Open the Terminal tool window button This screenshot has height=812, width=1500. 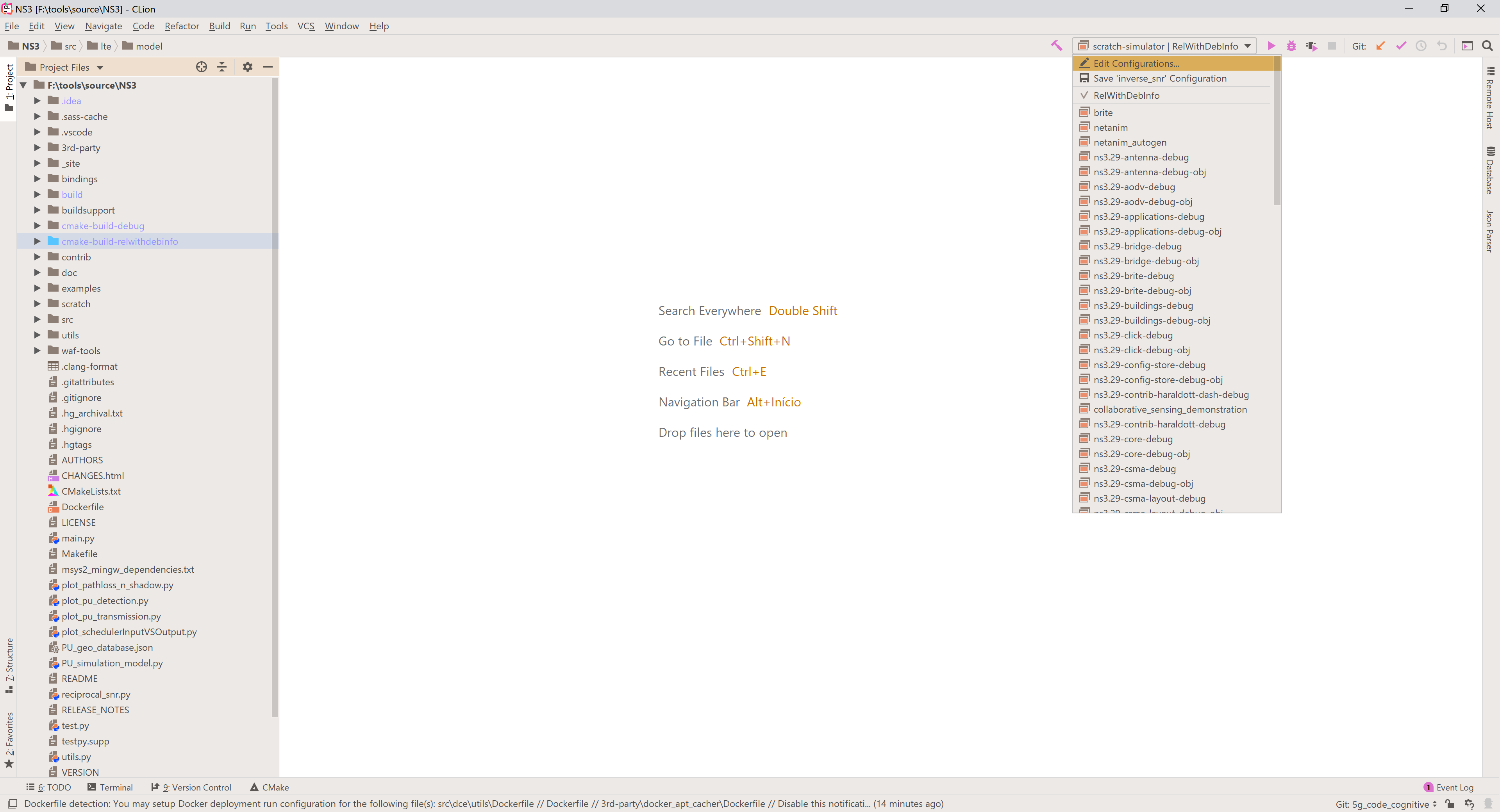[x=110, y=787]
